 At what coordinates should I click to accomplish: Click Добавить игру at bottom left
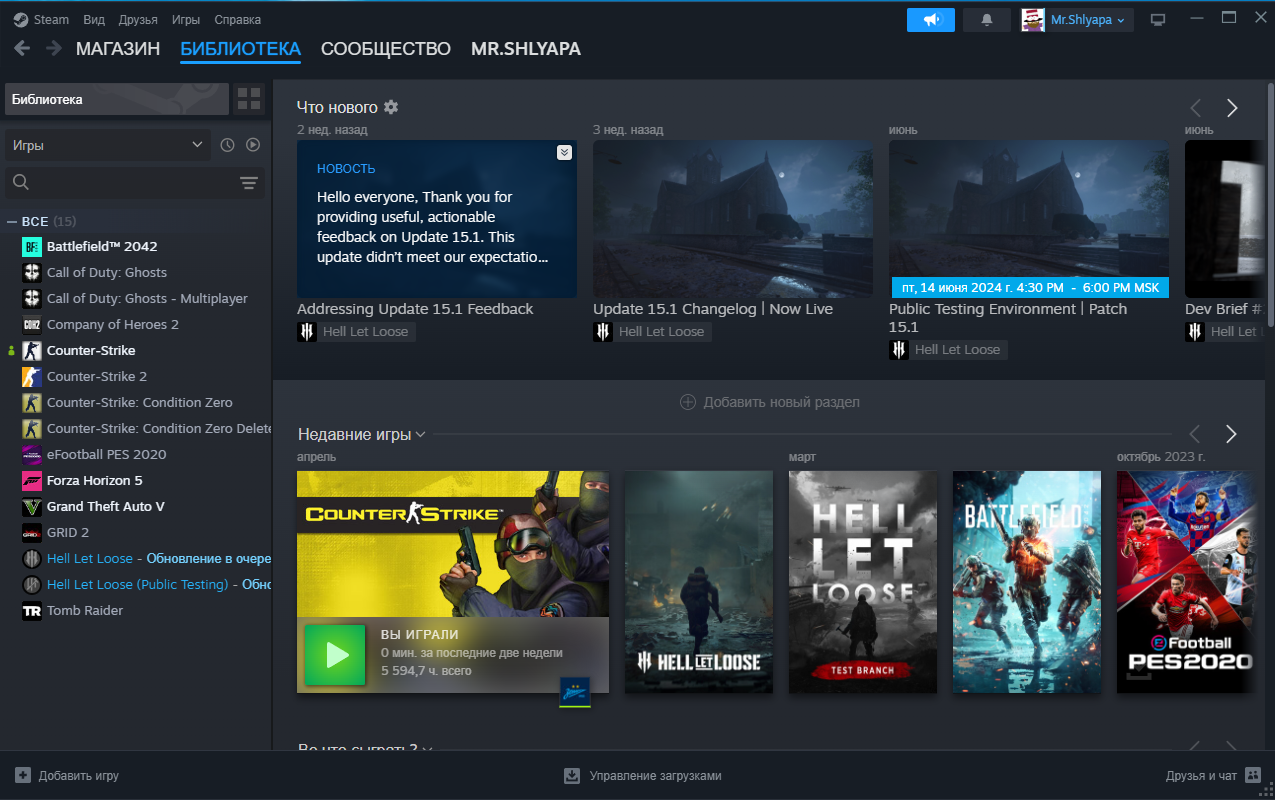tap(67, 775)
